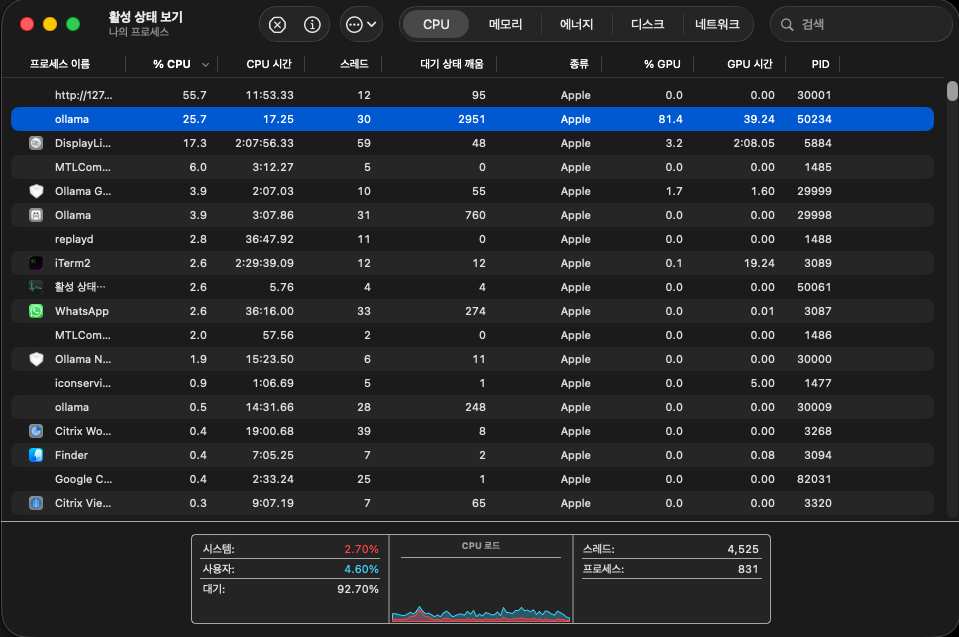Click the process list scrollbar thumb
The width and height of the screenshot is (959, 637).
(x=952, y=91)
